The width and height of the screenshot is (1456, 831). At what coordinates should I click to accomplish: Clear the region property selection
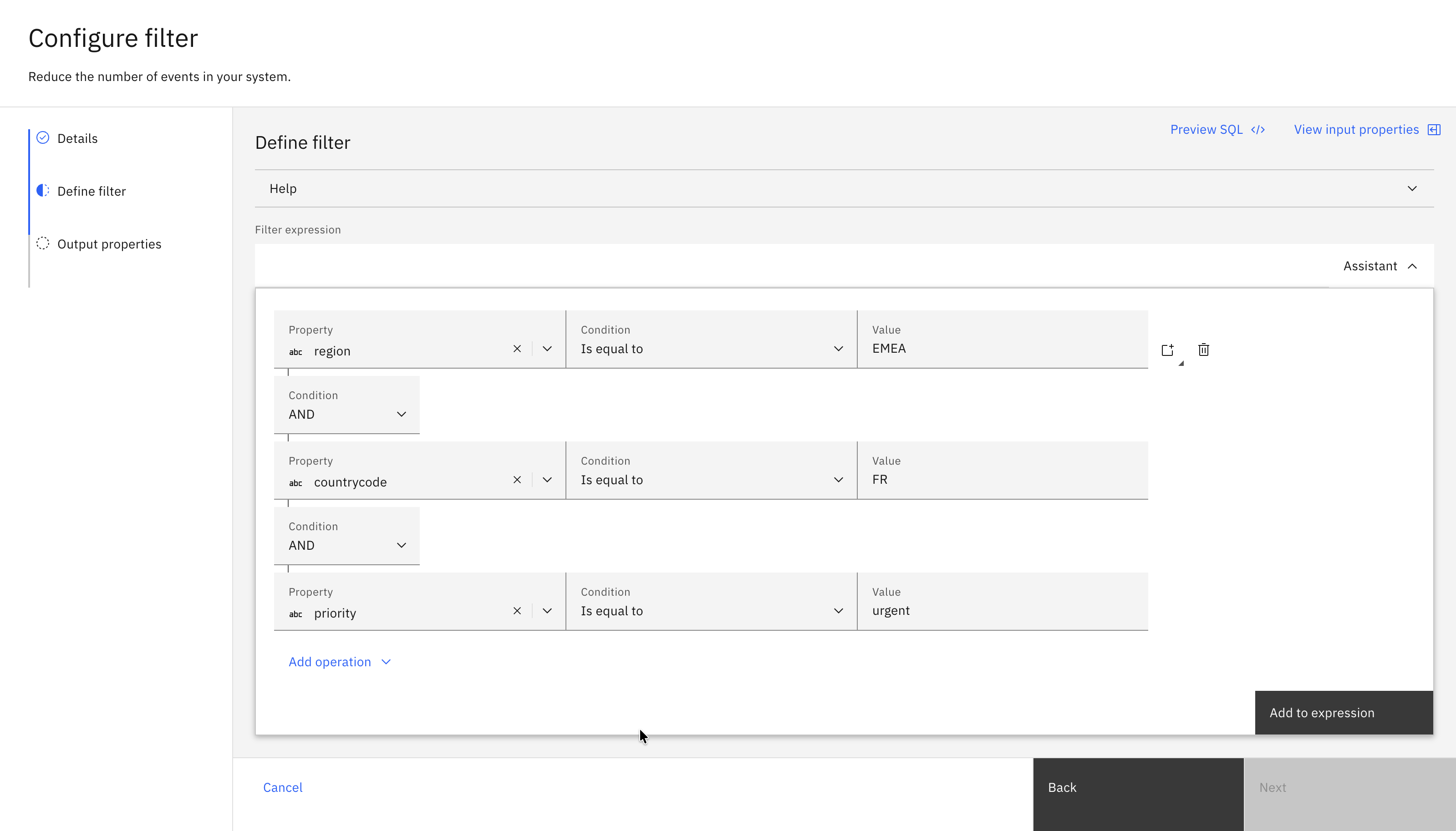point(517,349)
